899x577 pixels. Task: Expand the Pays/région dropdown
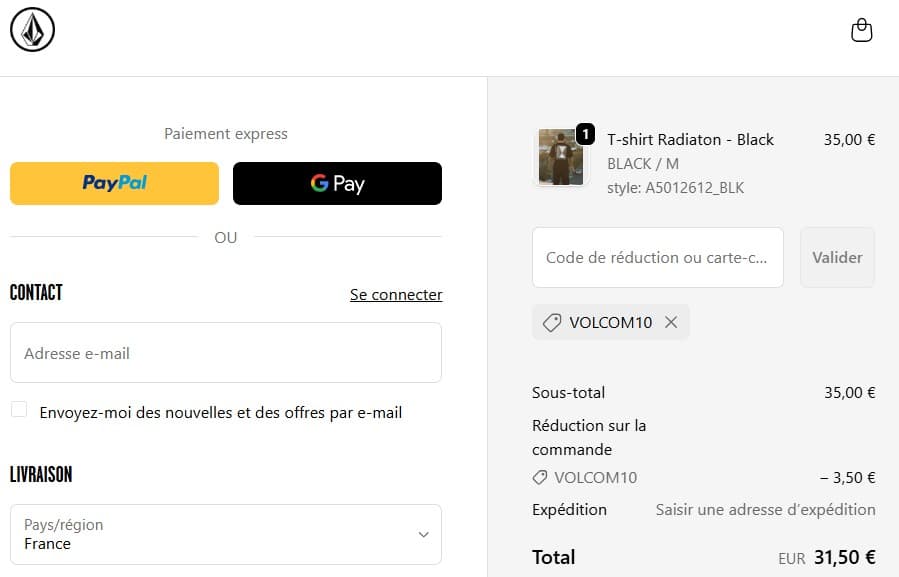pos(225,534)
